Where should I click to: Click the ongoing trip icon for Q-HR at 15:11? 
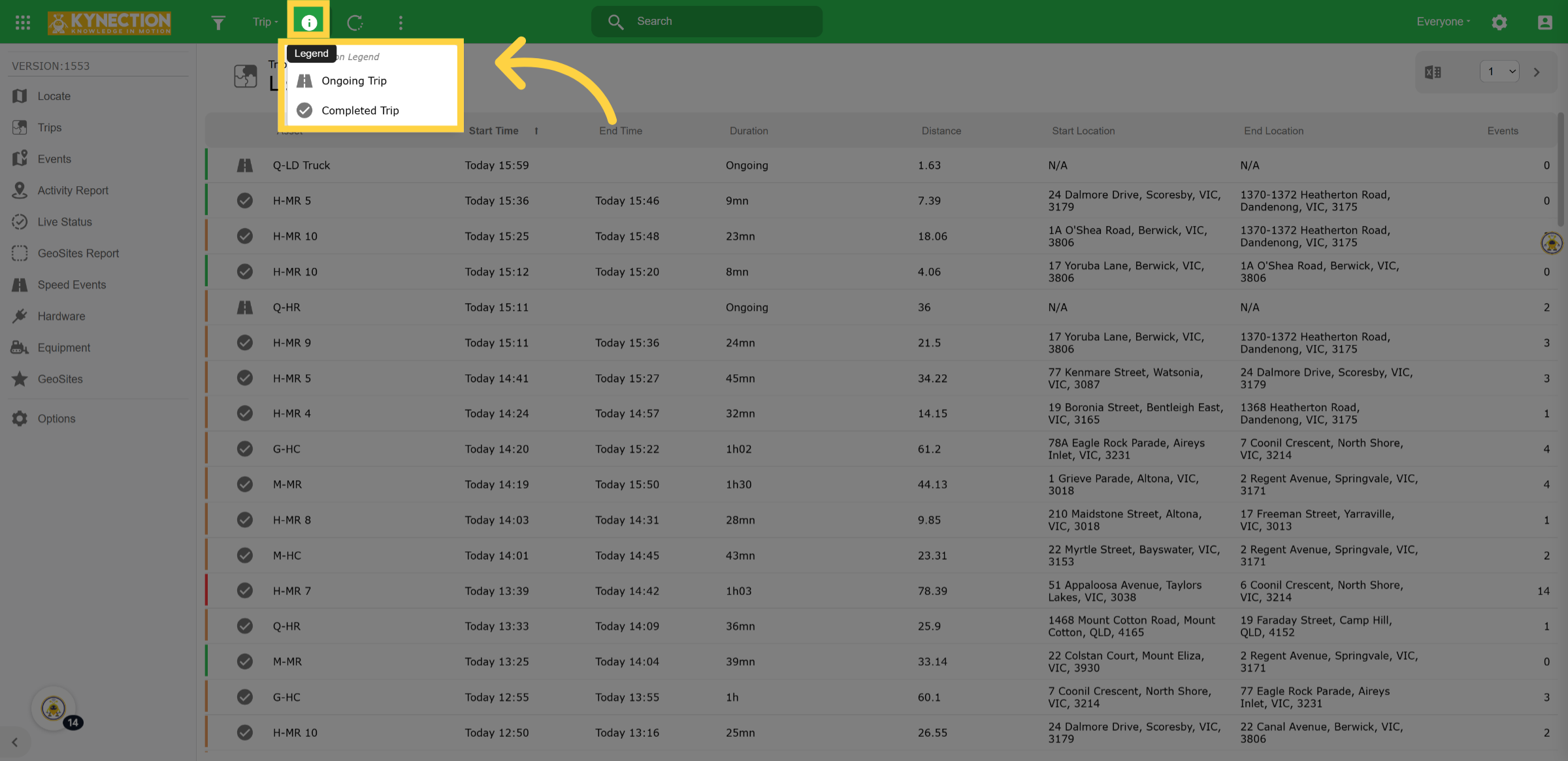(245, 307)
